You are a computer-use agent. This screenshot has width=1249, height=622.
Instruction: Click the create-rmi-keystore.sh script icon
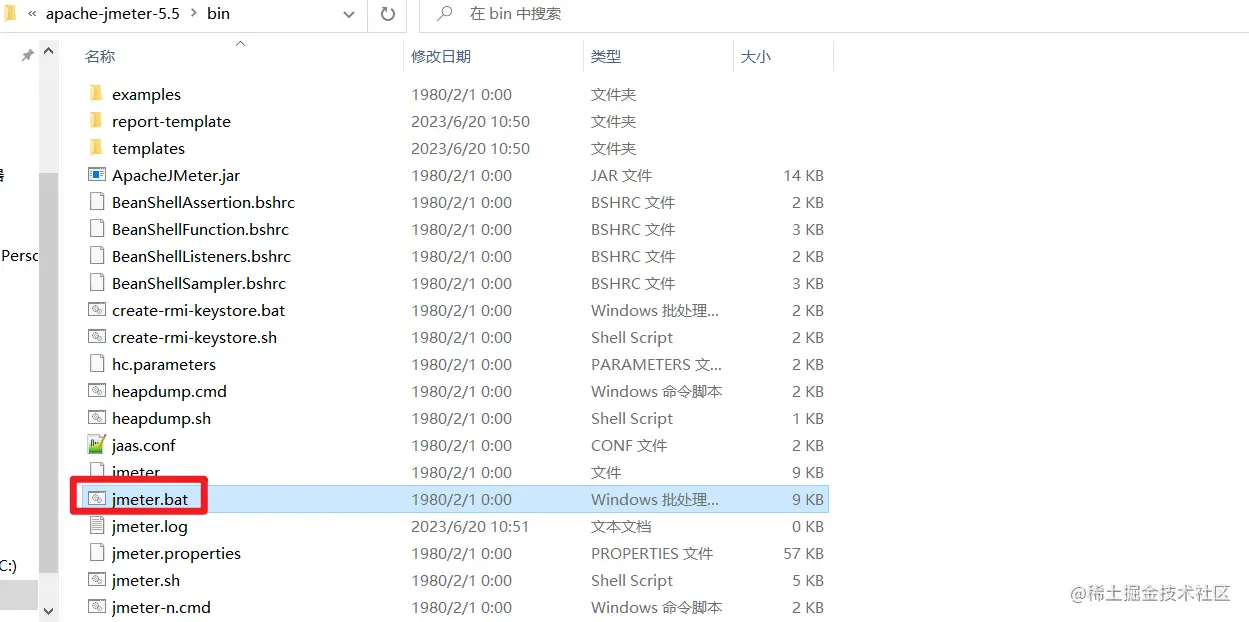coord(96,337)
